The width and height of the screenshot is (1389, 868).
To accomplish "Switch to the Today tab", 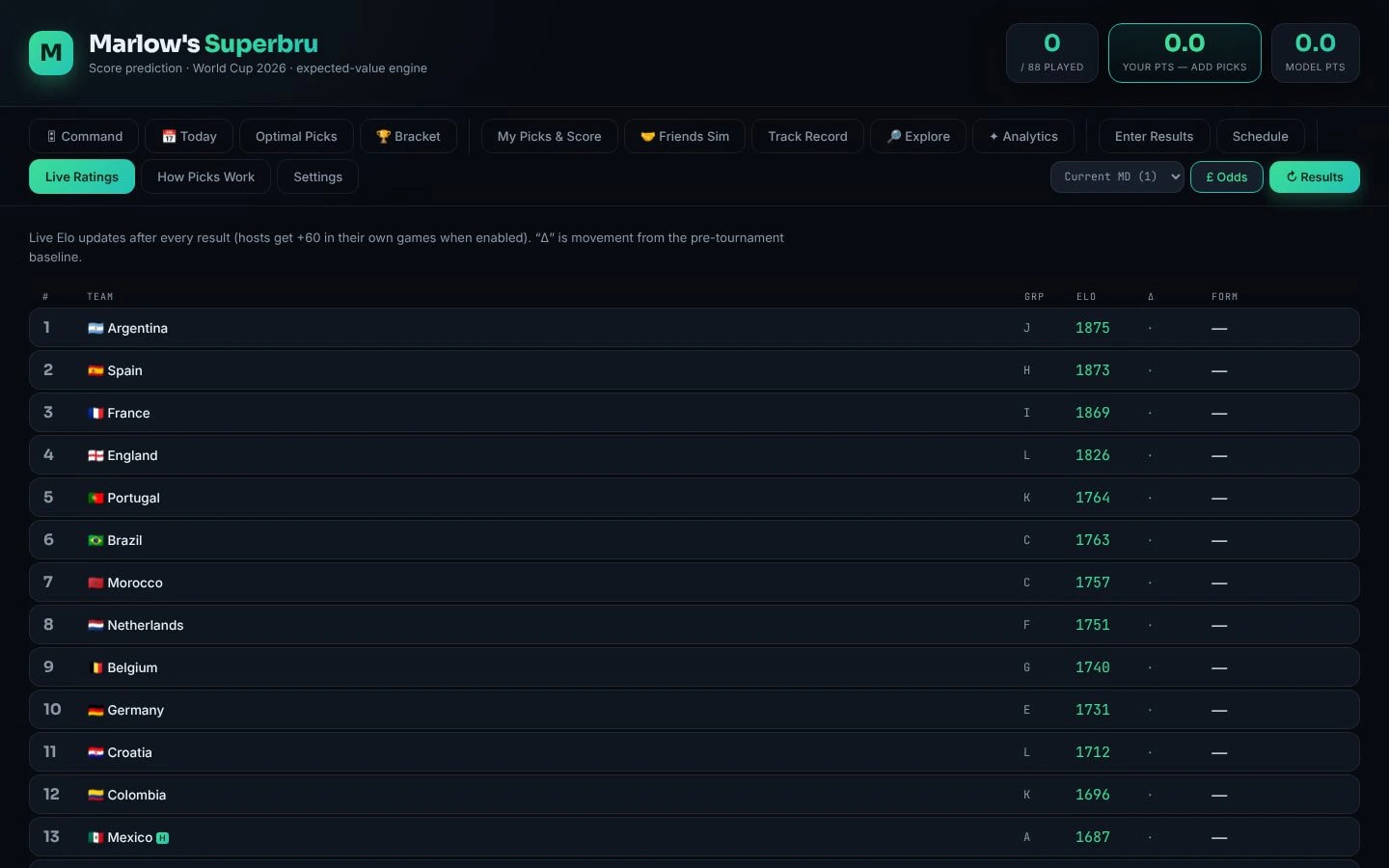I will 189,136.
